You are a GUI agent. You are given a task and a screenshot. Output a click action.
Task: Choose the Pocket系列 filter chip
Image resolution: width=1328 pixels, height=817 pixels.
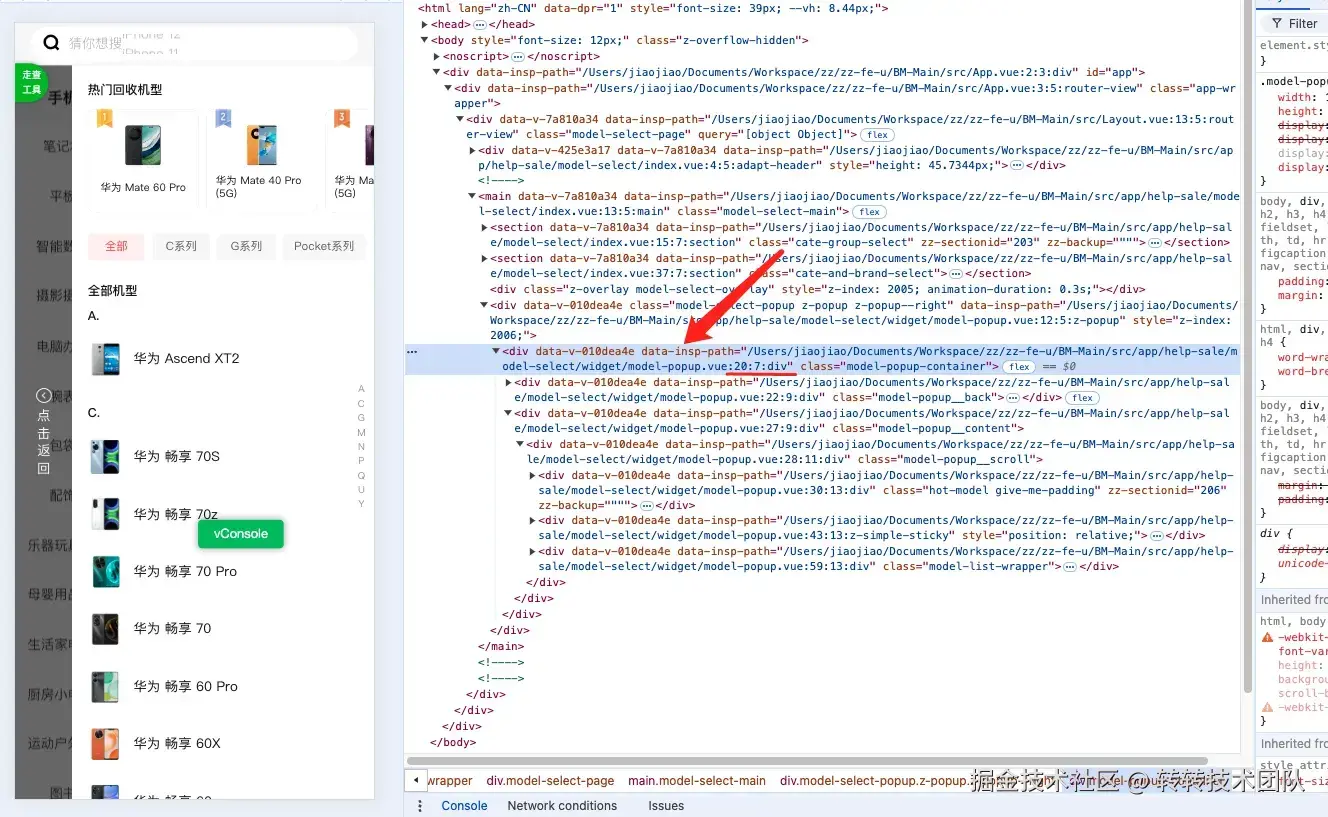(324, 246)
